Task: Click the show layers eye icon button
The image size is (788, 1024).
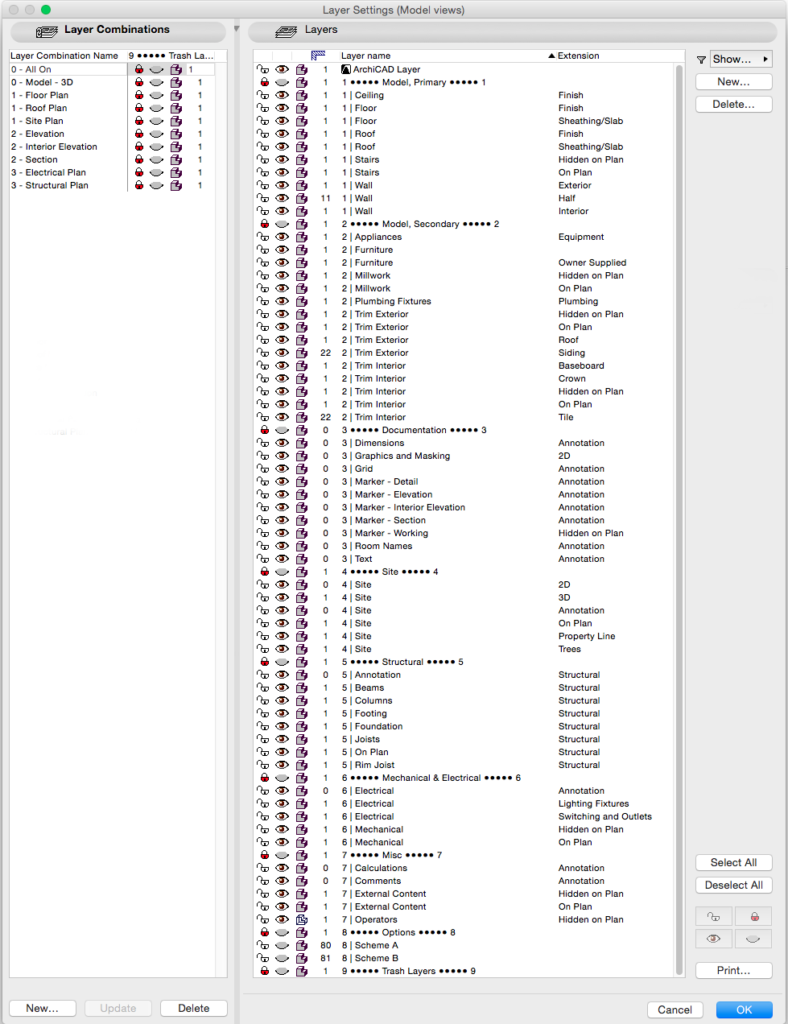Action: click(x=714, y=940)
